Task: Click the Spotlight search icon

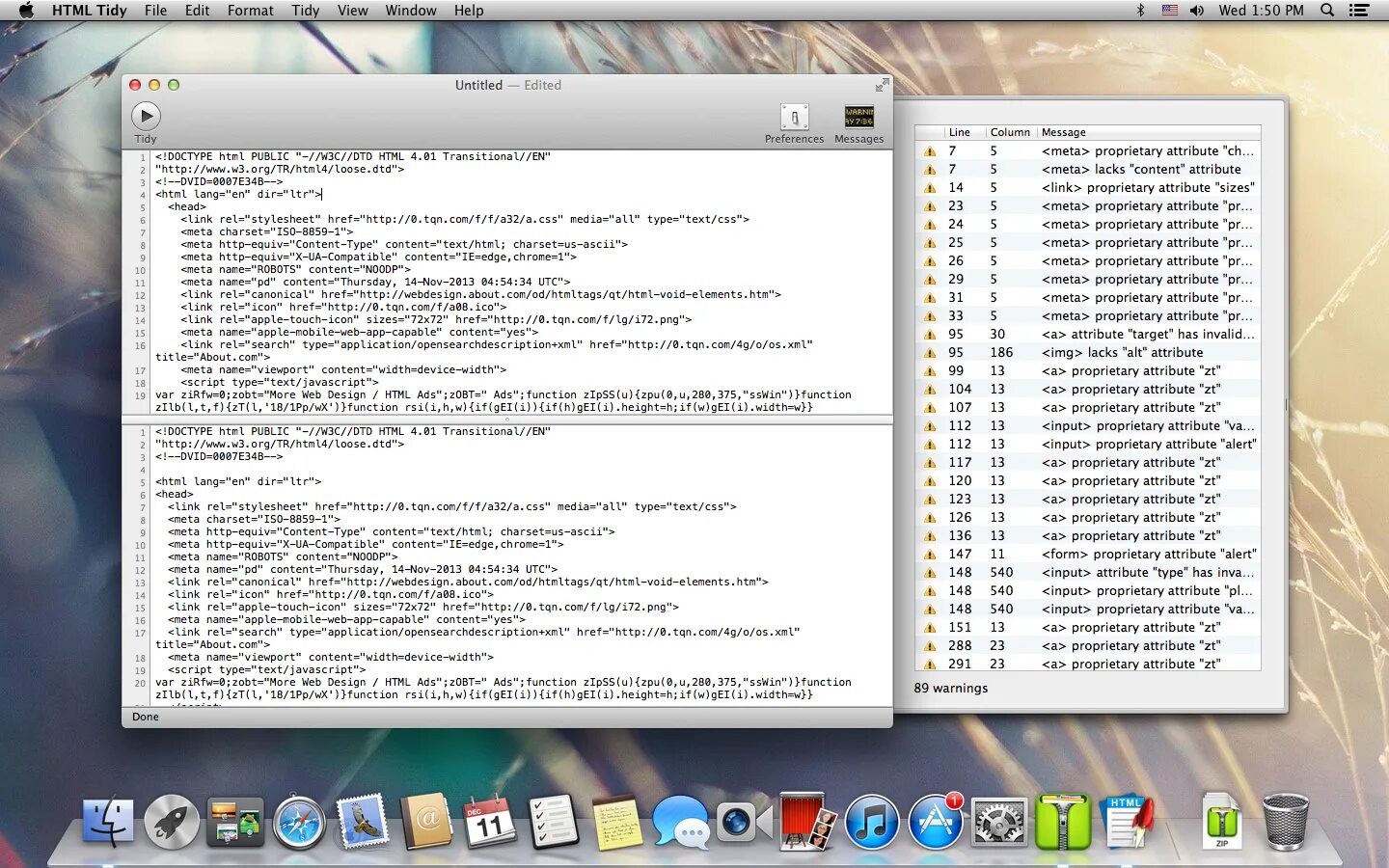Action: (x=1327, y=10)
